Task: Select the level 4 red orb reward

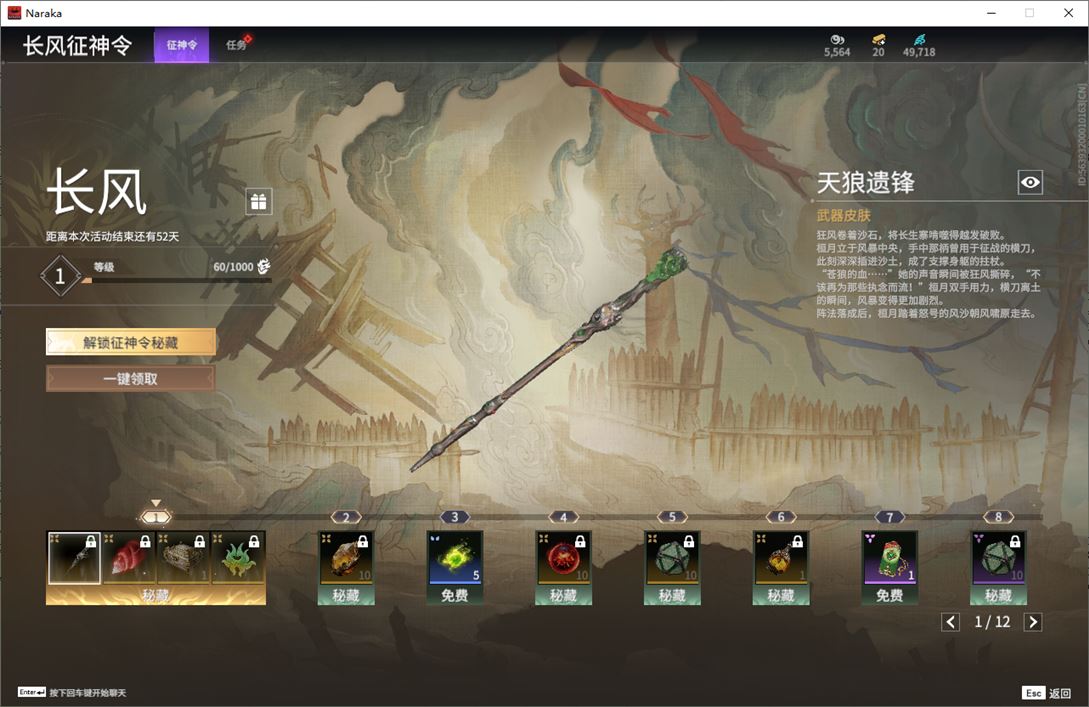Action: tap(563, 558)
